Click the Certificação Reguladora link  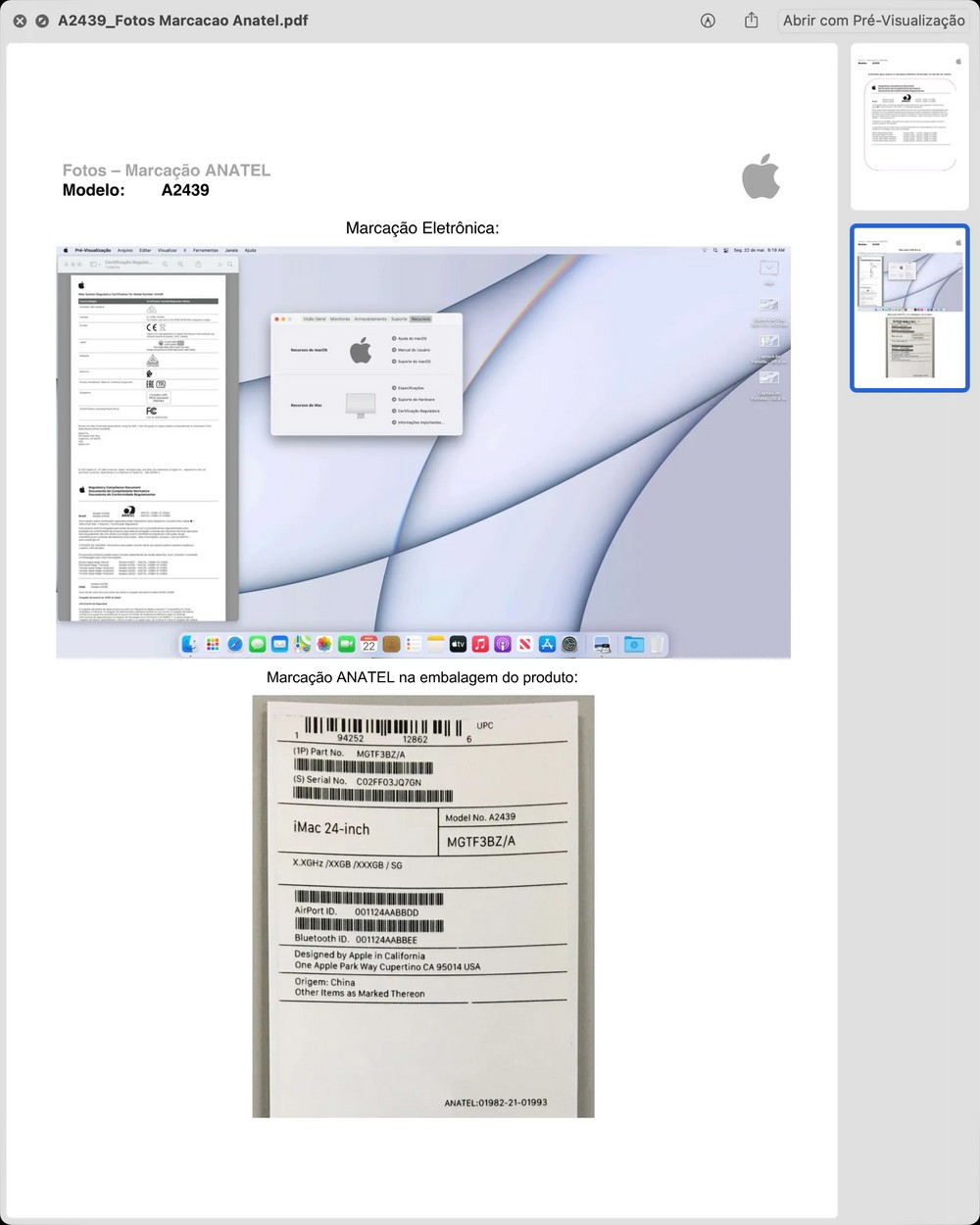coord(418,411)
